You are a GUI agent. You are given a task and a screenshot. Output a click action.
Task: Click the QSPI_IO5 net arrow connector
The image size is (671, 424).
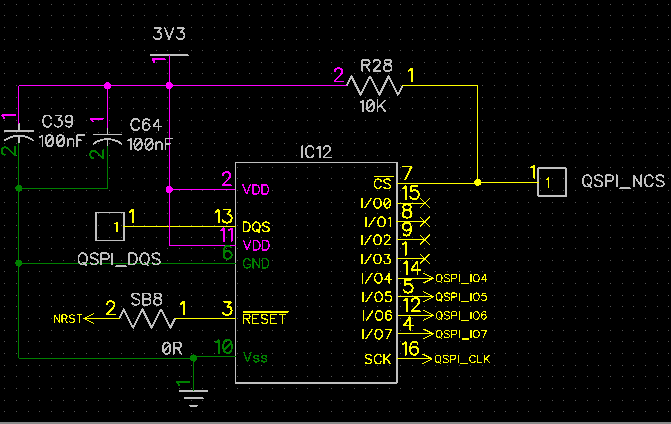tap(428, 297)
